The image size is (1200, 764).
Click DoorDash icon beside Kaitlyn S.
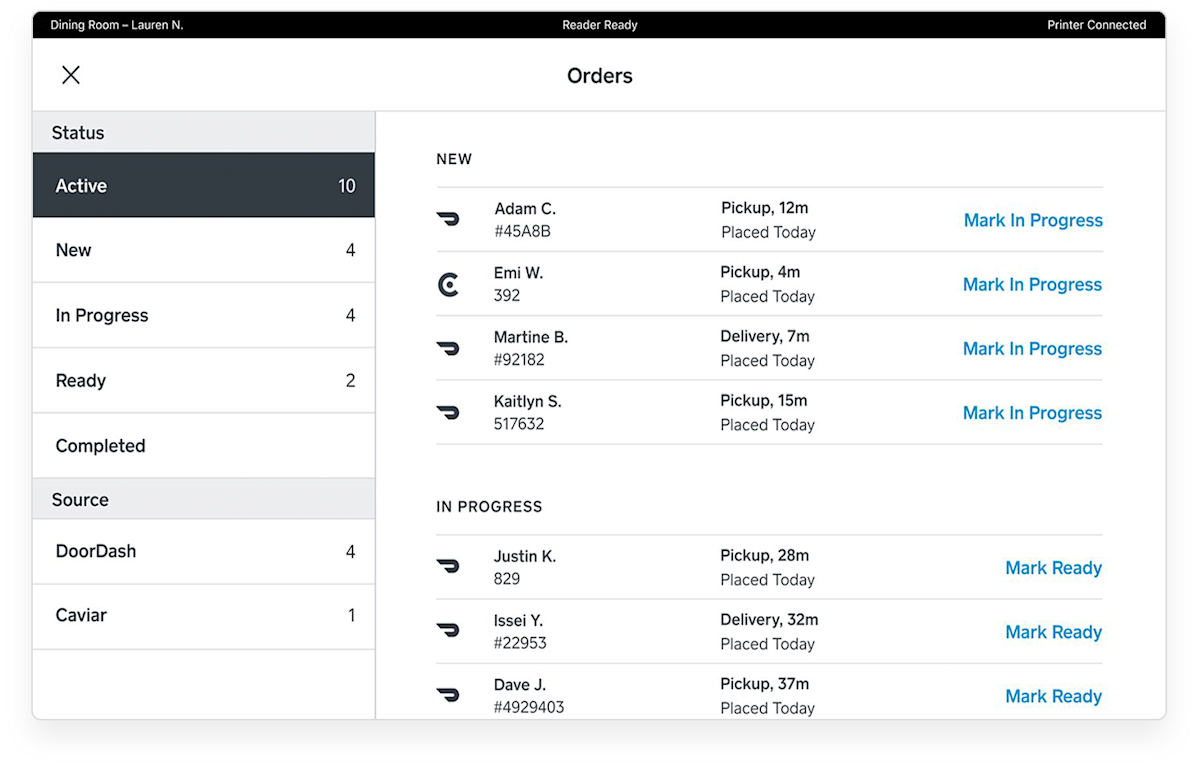448,412
